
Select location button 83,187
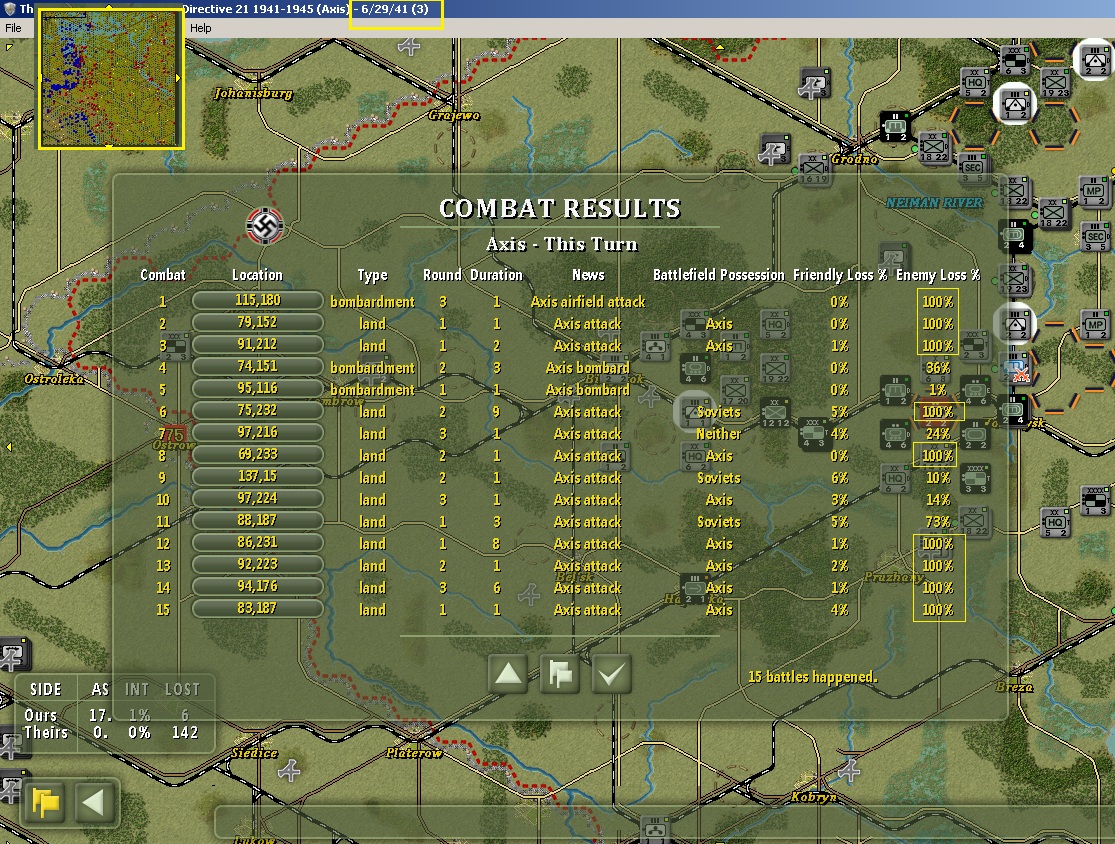(257, 609)
